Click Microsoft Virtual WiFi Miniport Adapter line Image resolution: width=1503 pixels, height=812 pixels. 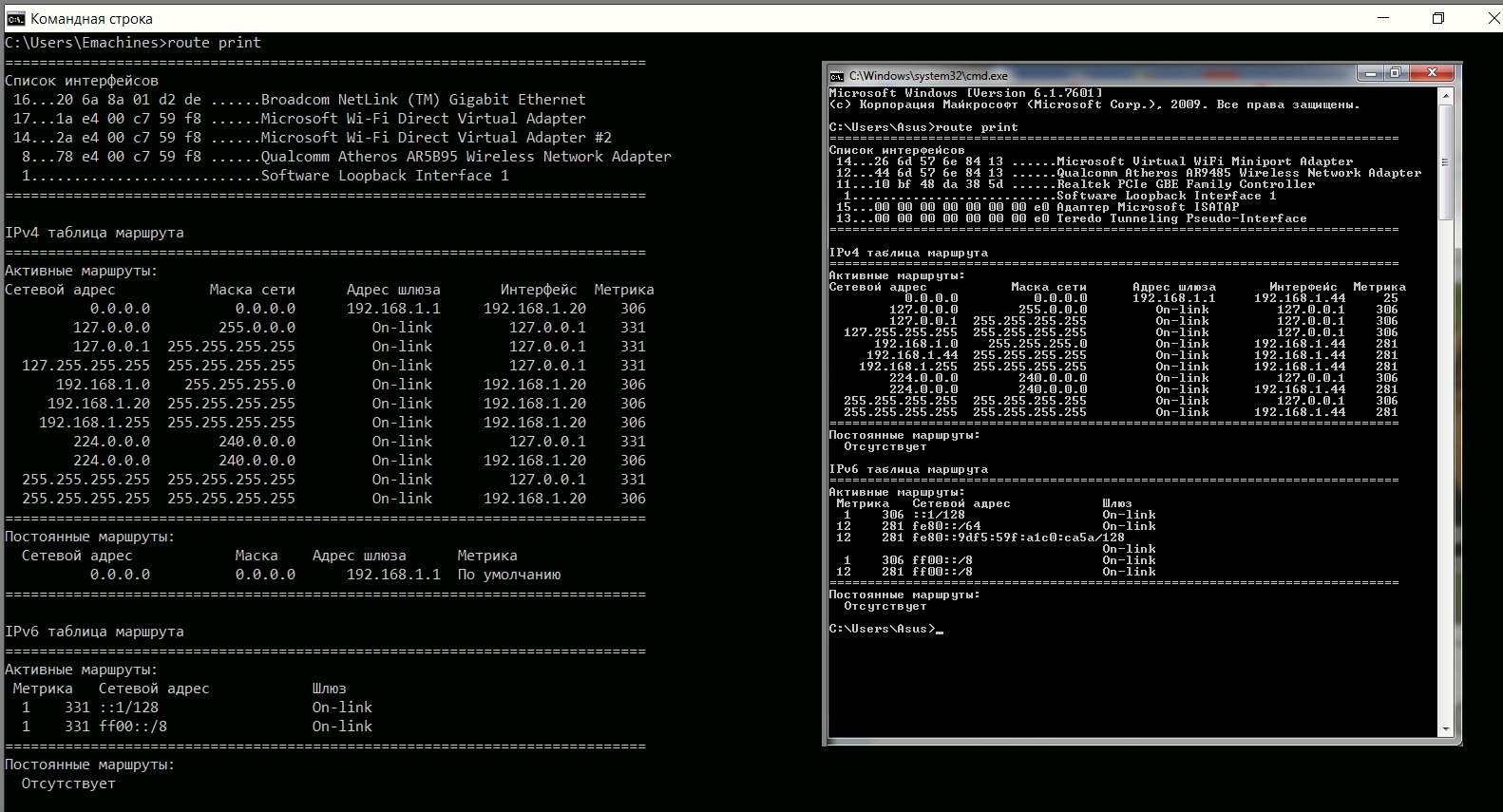pos(1094,161)
